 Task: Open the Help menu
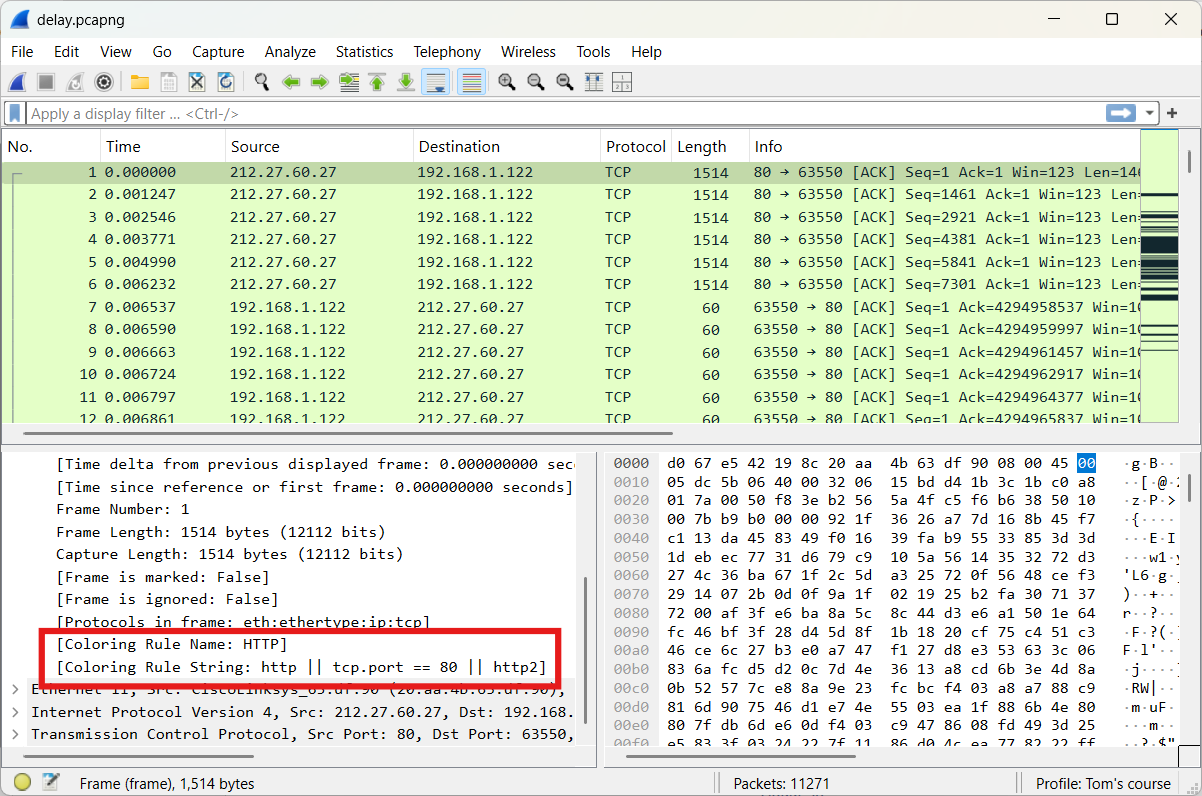coord(646,52)
